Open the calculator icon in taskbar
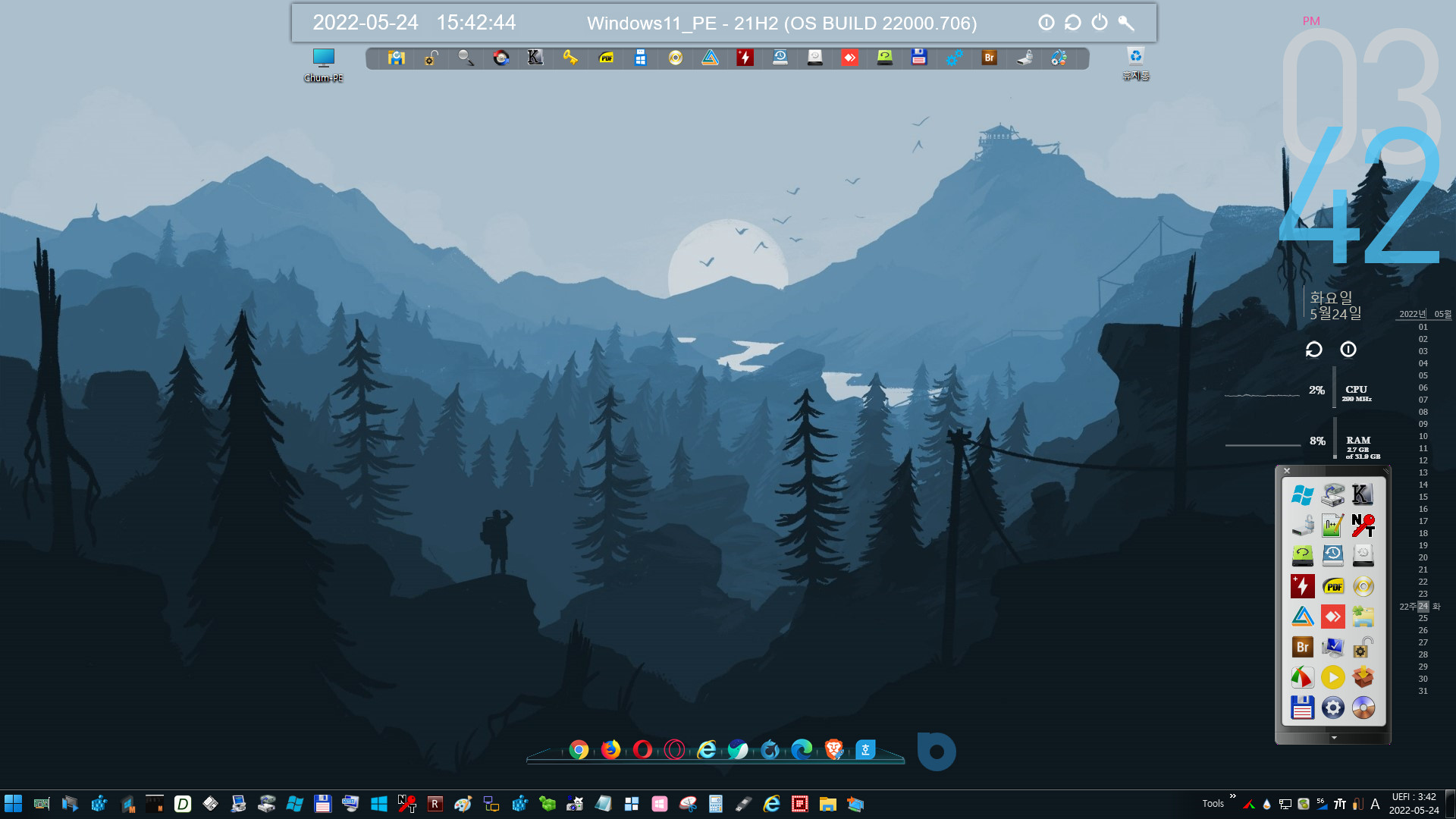The width and height of the screenshot is (1456, 819). pos(715,804)
